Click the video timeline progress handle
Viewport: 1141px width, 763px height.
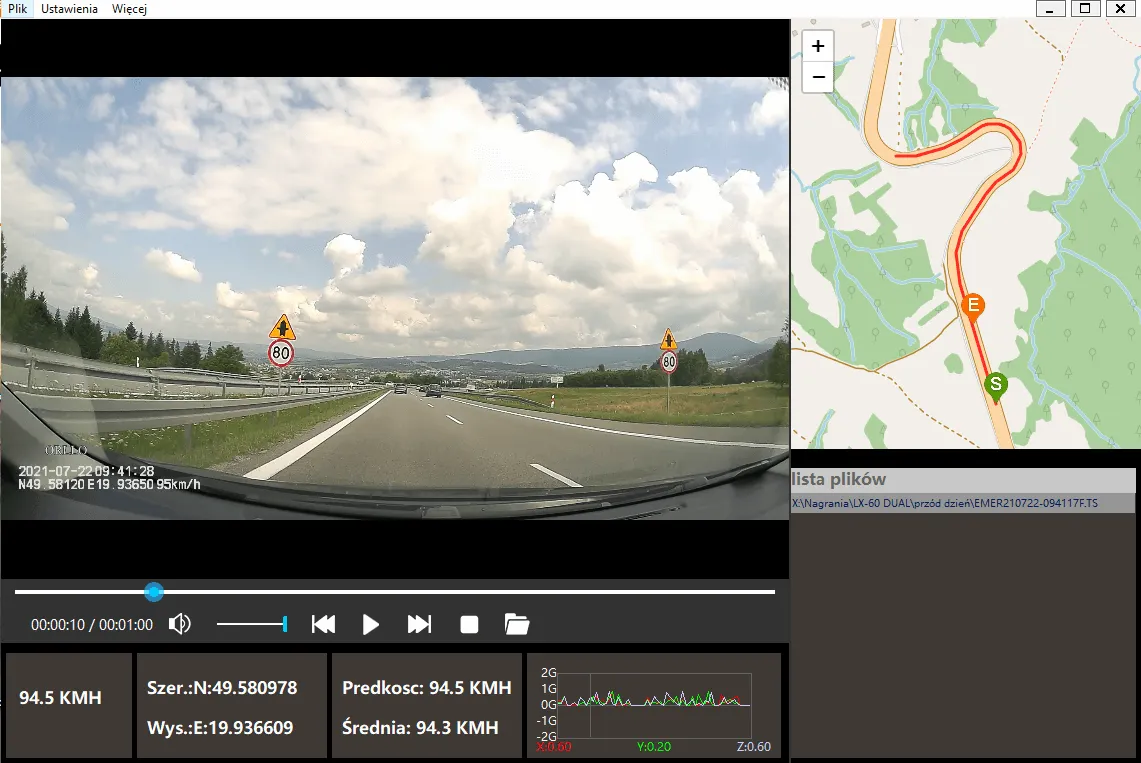[154, 592]
